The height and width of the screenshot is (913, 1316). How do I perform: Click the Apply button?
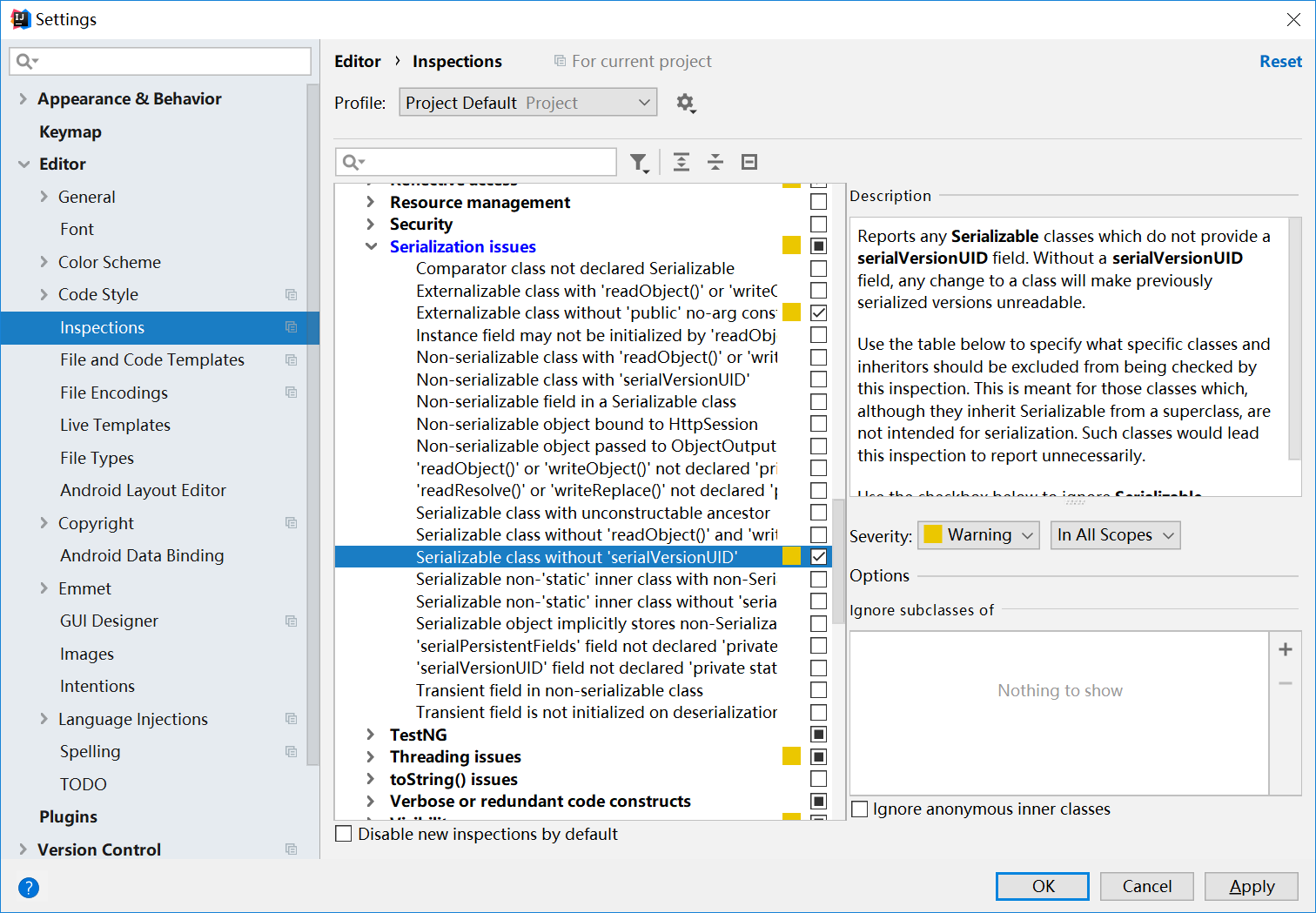[1252, 886]
